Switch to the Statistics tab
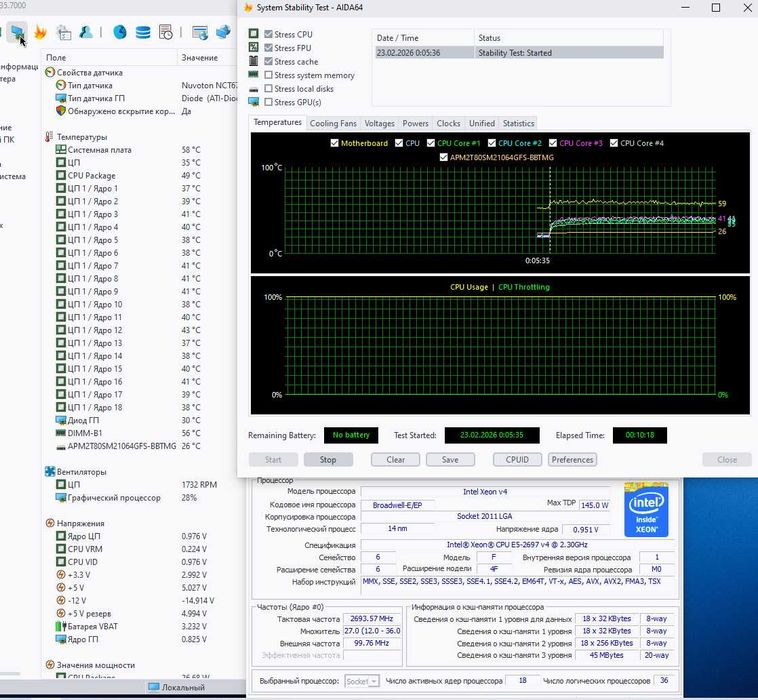This screenshot has width=758, height=700. [x=518, y=123]
